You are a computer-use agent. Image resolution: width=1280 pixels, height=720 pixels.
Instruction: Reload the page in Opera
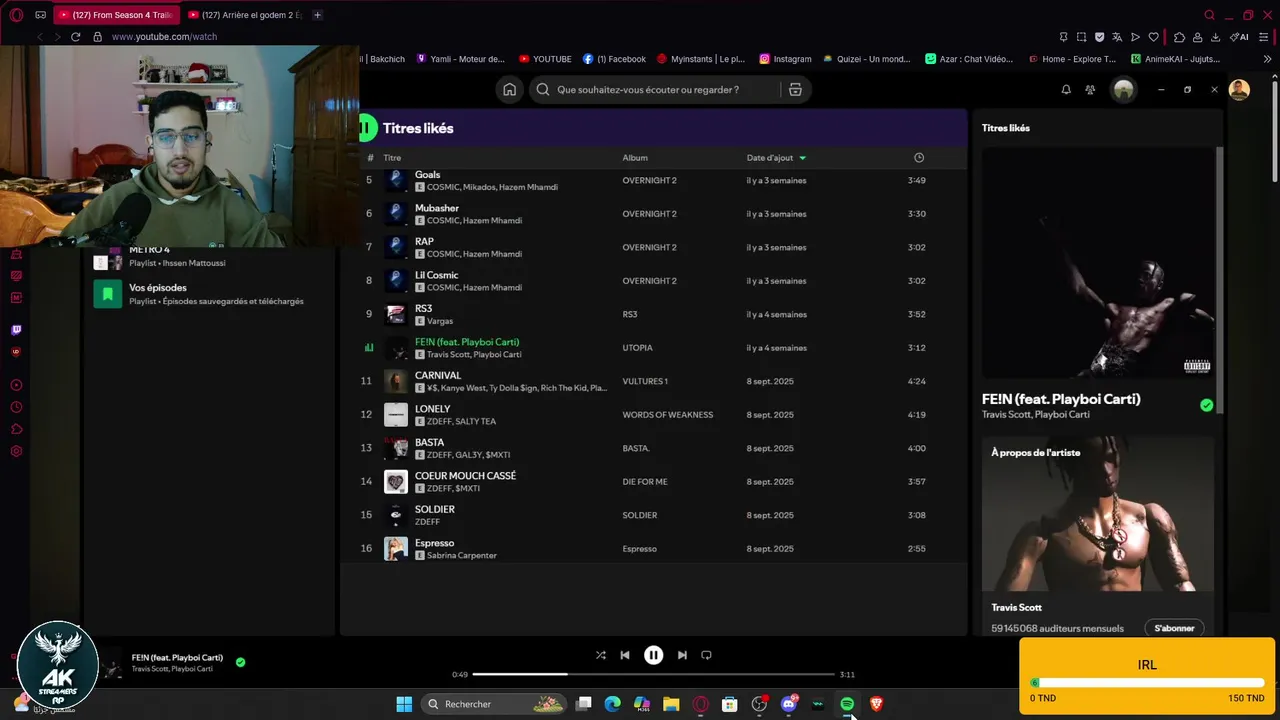pos(75,37)
